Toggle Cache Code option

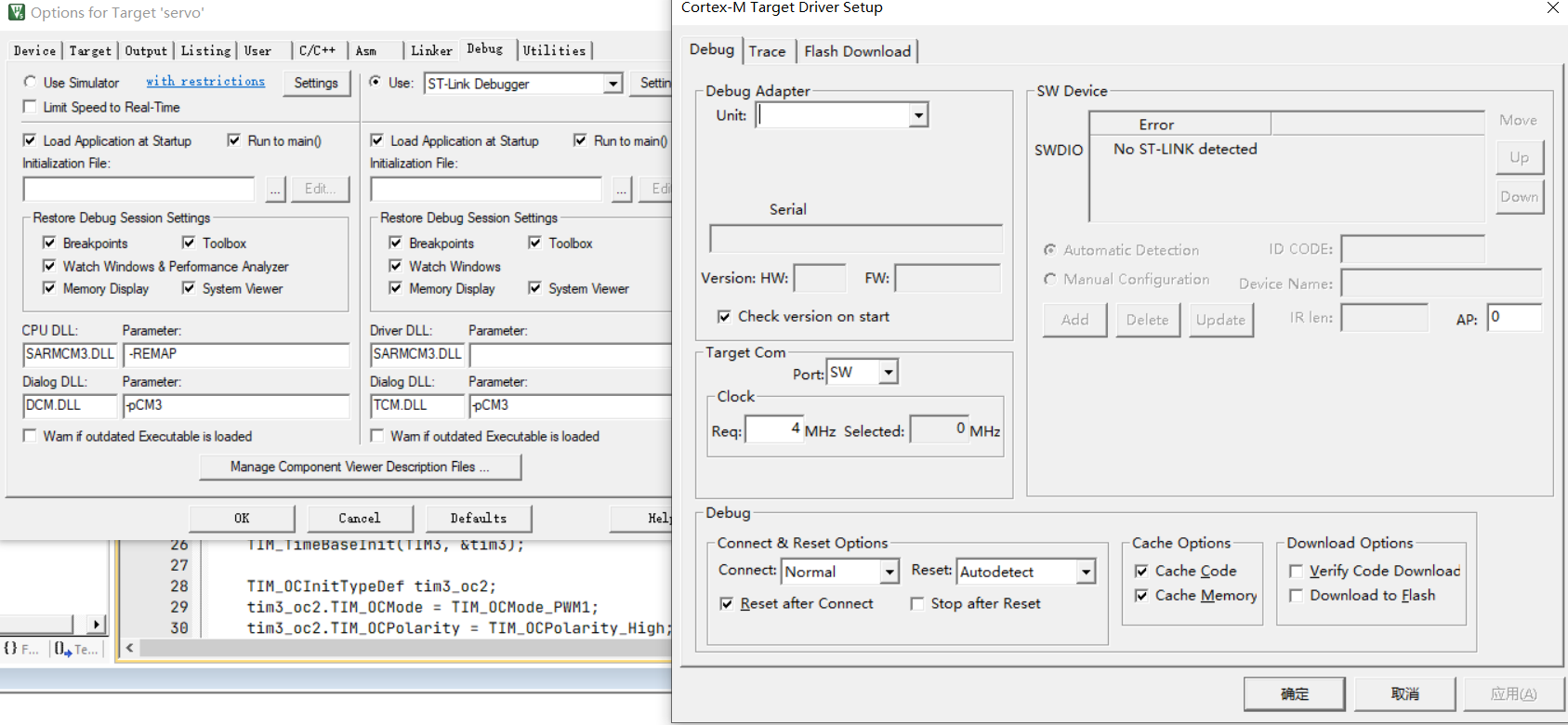(x=1141, y=571)
